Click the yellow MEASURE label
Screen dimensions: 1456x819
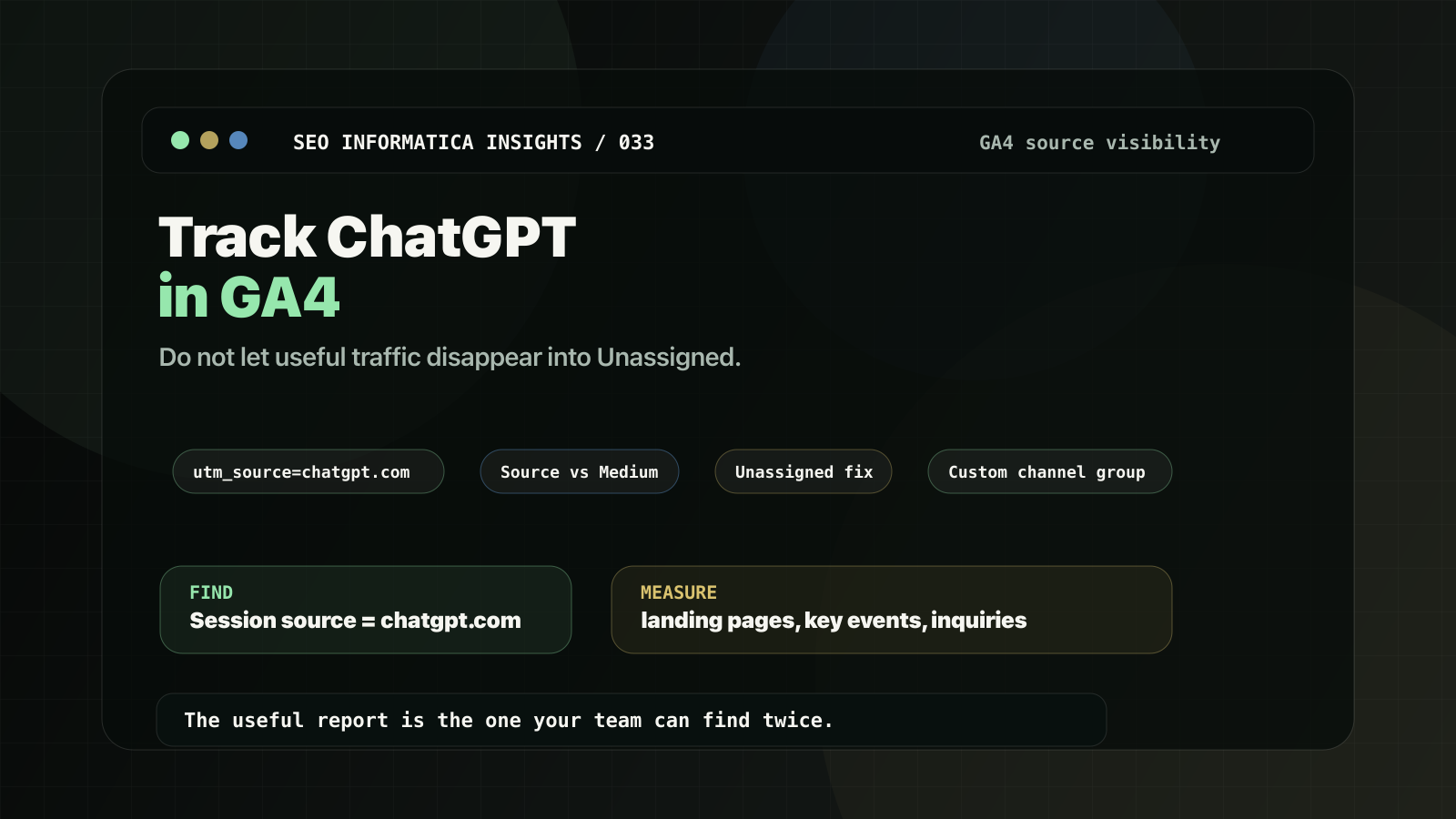(679, 592)
